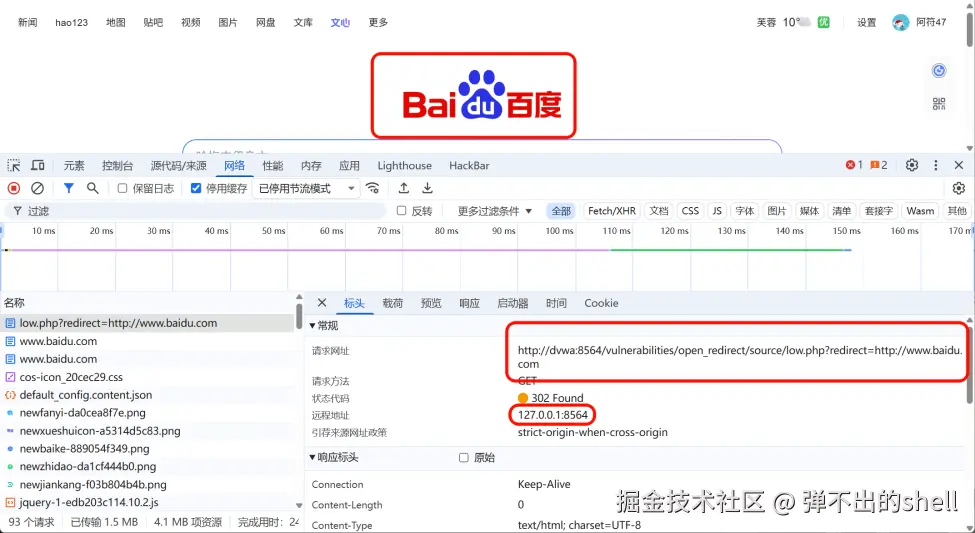Click the Baidu logo
Image resolution: width=975 pixels, height=533 pixels.
(482, 95)
